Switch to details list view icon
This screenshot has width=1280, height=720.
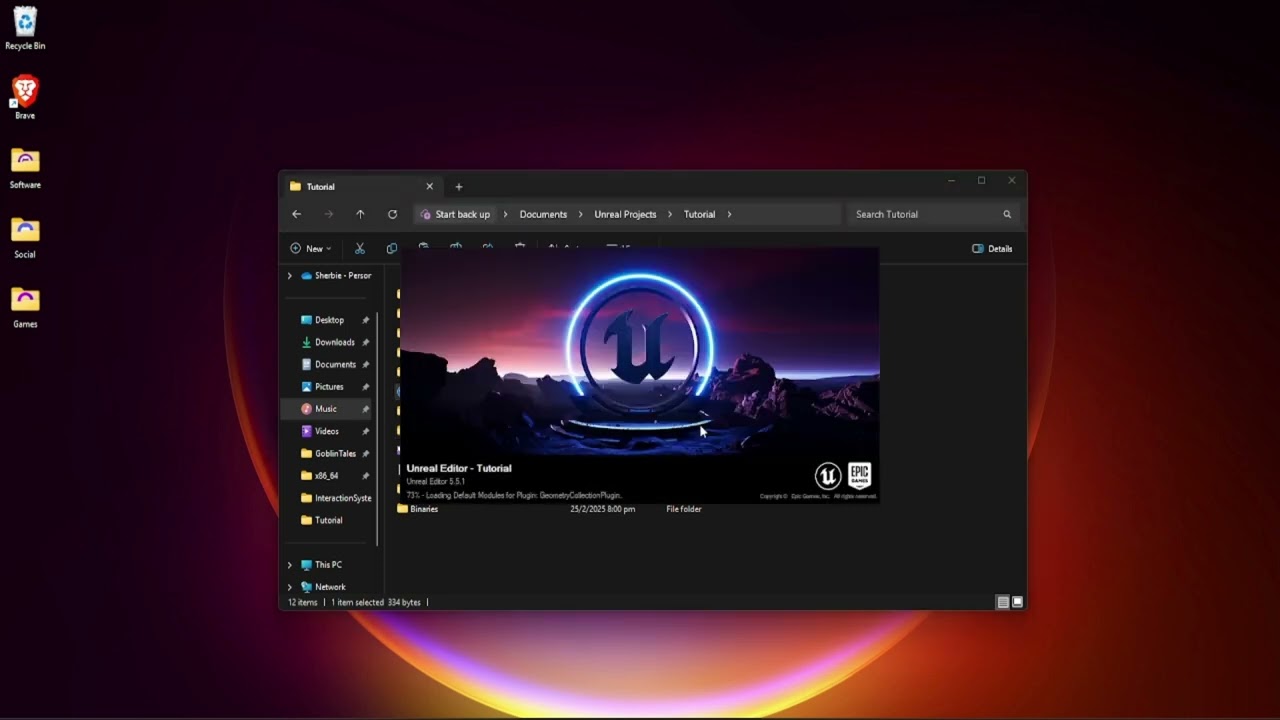pos(1003,602)
